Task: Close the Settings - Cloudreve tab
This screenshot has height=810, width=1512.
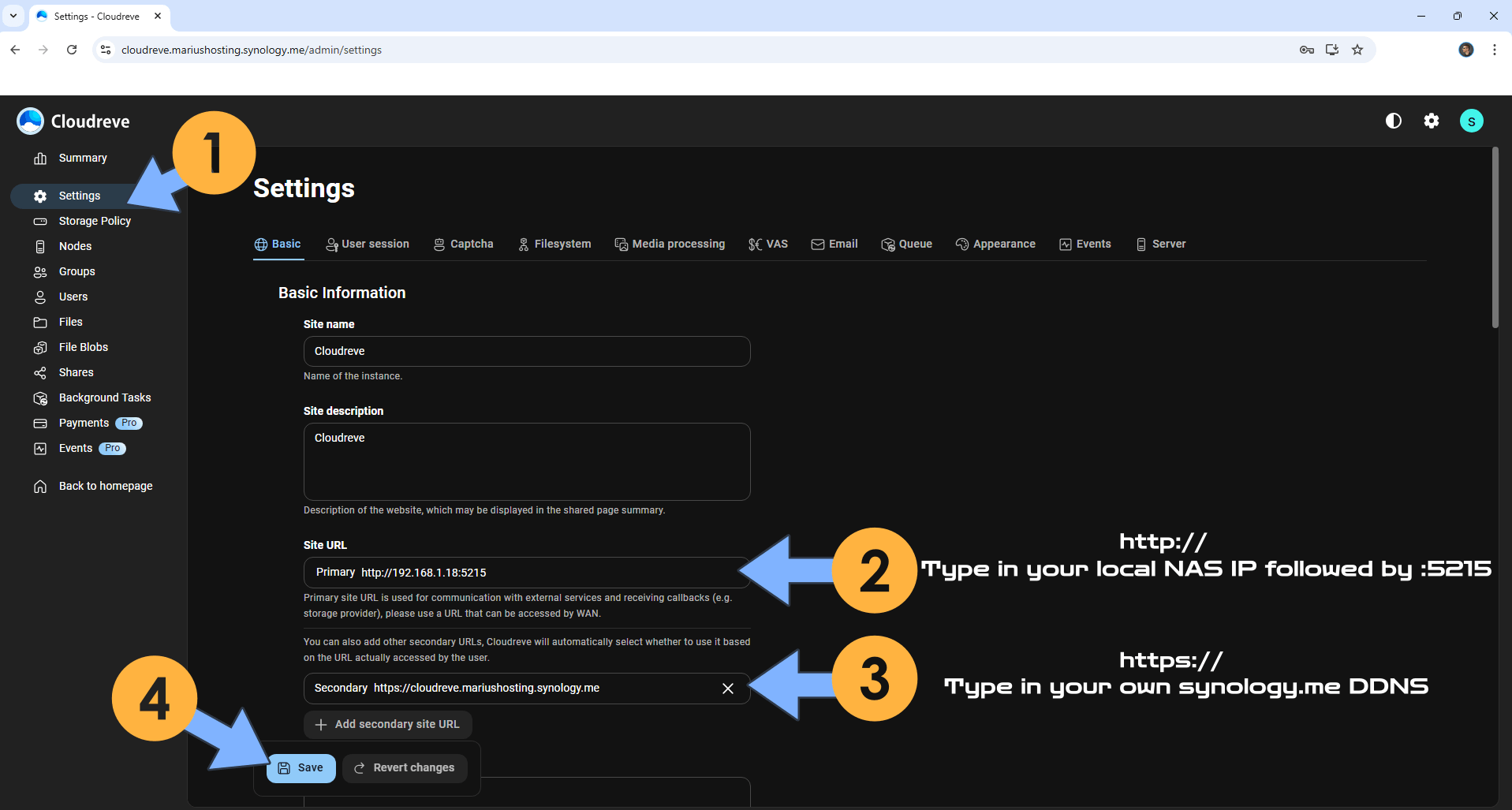Action: (x=158, y=16)
